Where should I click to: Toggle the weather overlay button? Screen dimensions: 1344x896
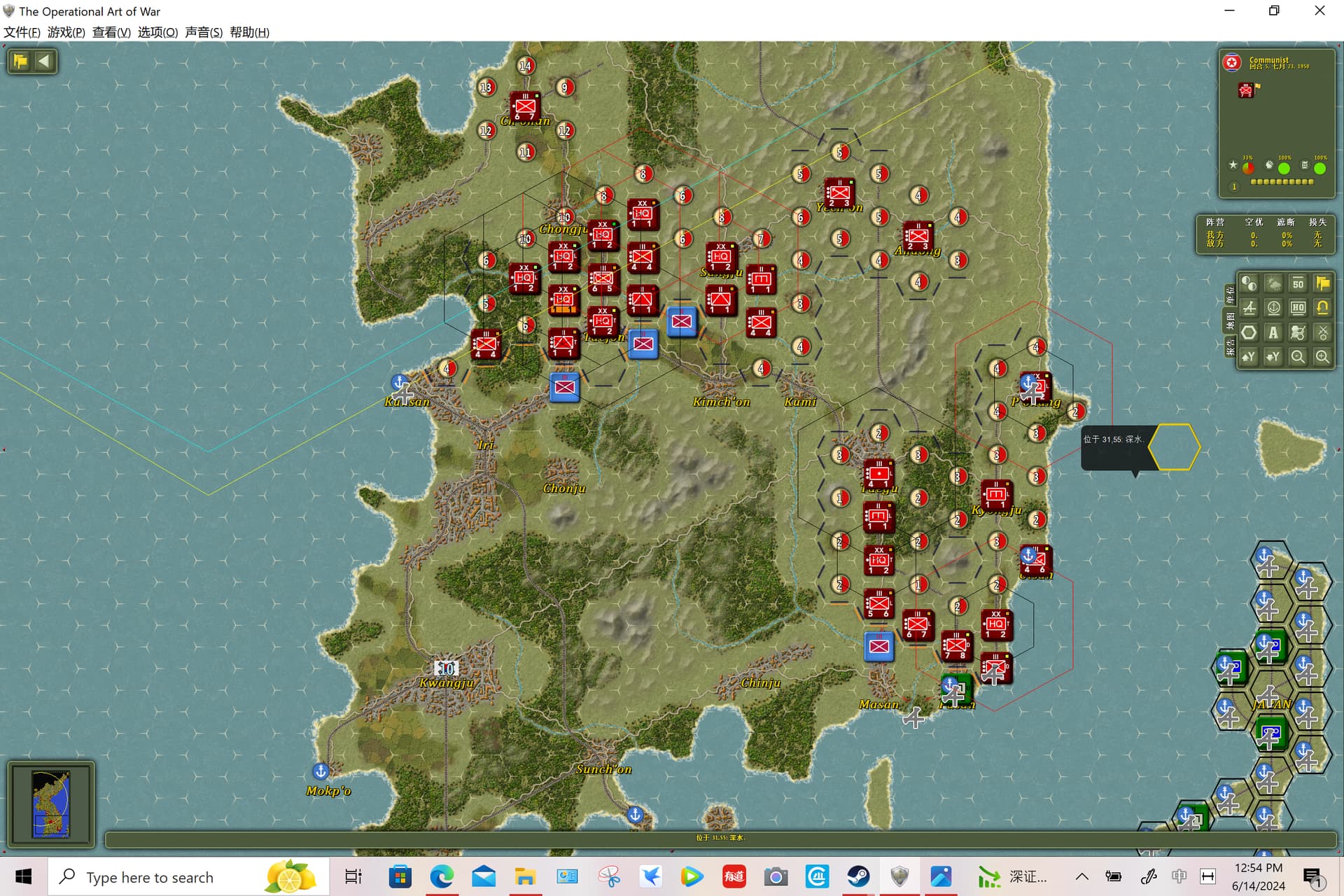(x=1273, y=283)
